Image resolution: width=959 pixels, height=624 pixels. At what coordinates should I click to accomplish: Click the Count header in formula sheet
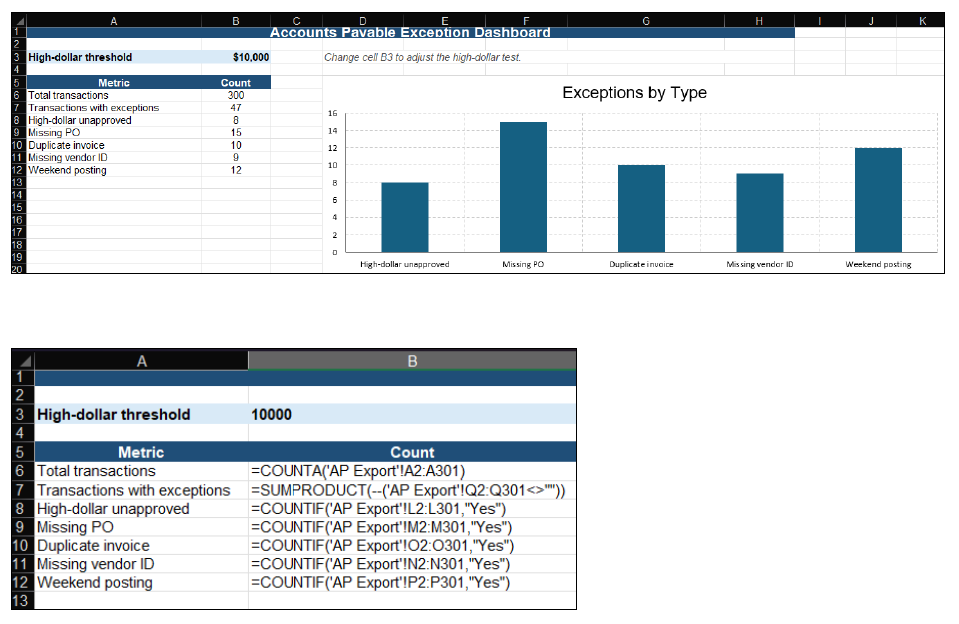point(412,452)
